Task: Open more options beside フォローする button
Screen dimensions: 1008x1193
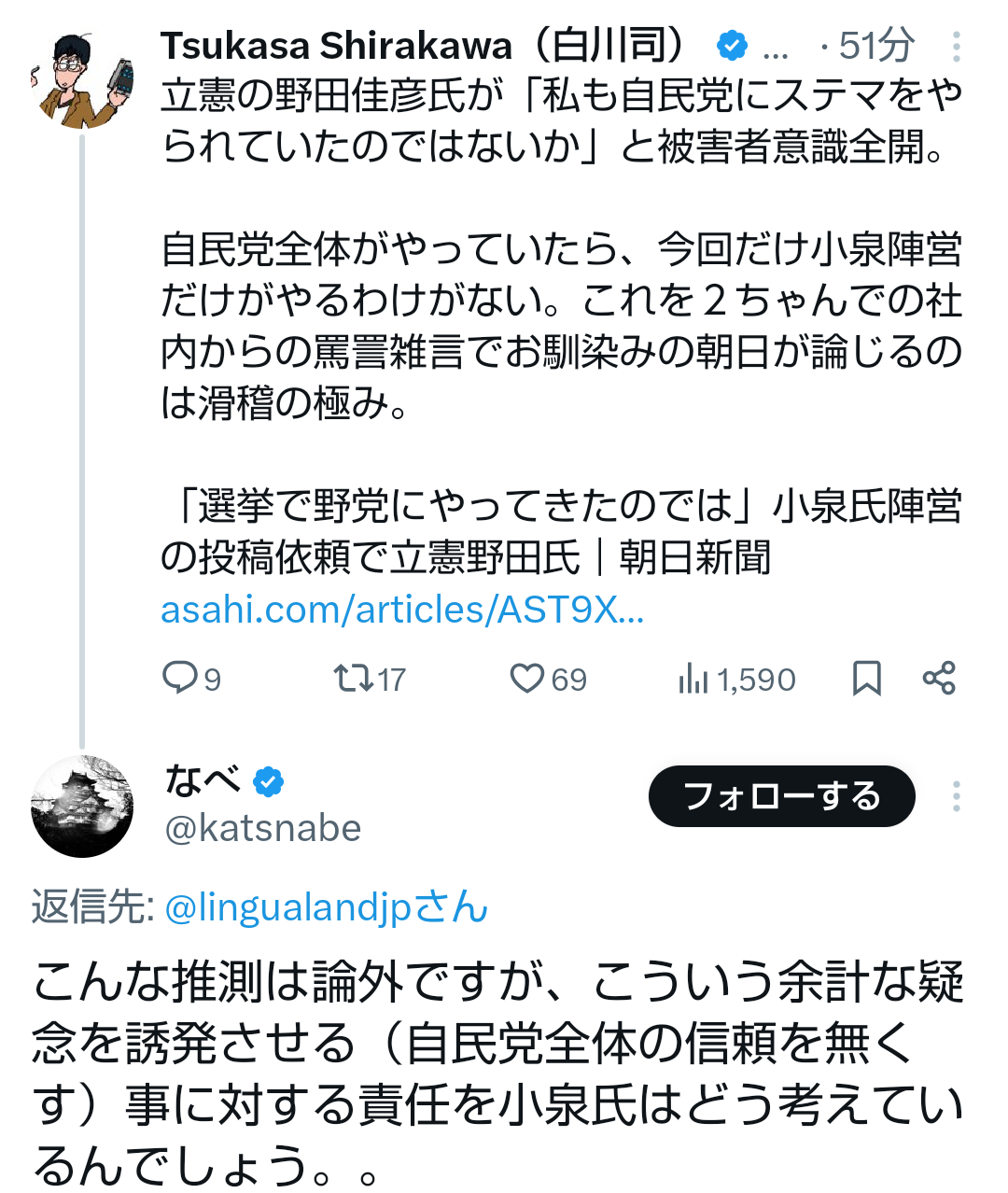Action: point(957,796)
